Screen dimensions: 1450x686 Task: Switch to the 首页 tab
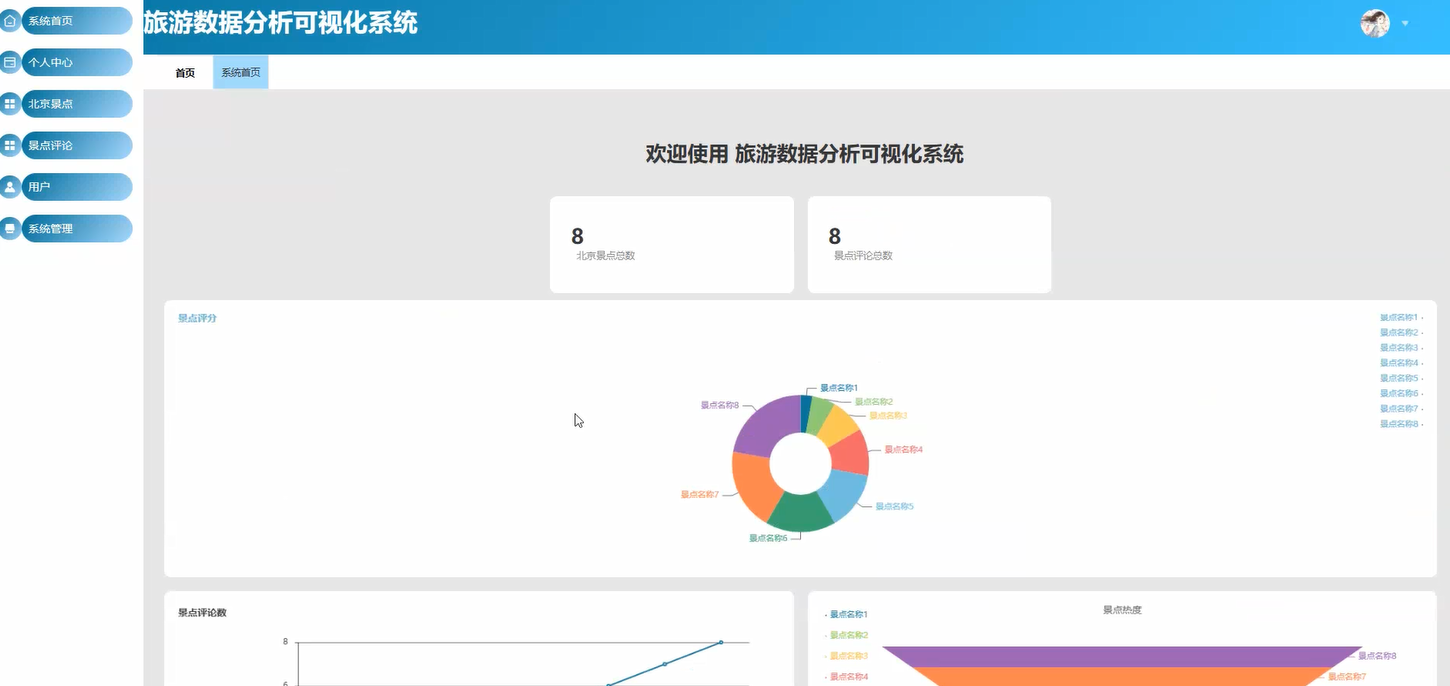click(x=183, y=71)
